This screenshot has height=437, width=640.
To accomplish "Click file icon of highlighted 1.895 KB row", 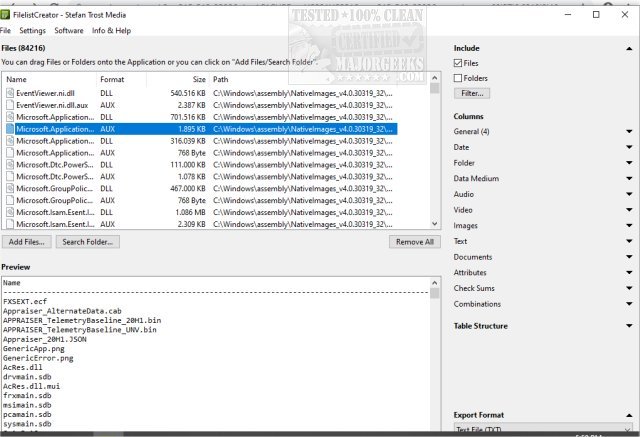I will (10, 129).
